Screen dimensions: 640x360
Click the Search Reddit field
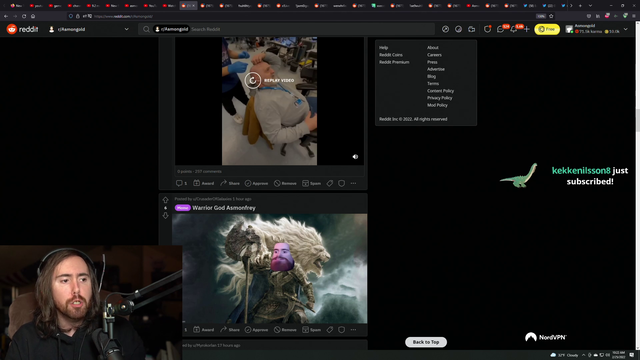click(x=310, y=29)
